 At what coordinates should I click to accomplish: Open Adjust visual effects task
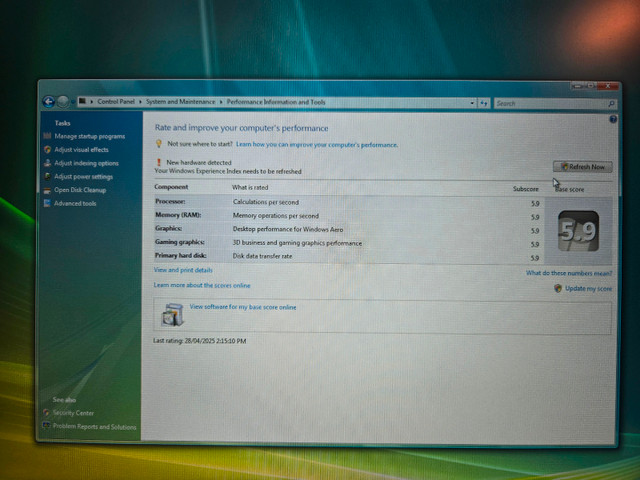82,150
